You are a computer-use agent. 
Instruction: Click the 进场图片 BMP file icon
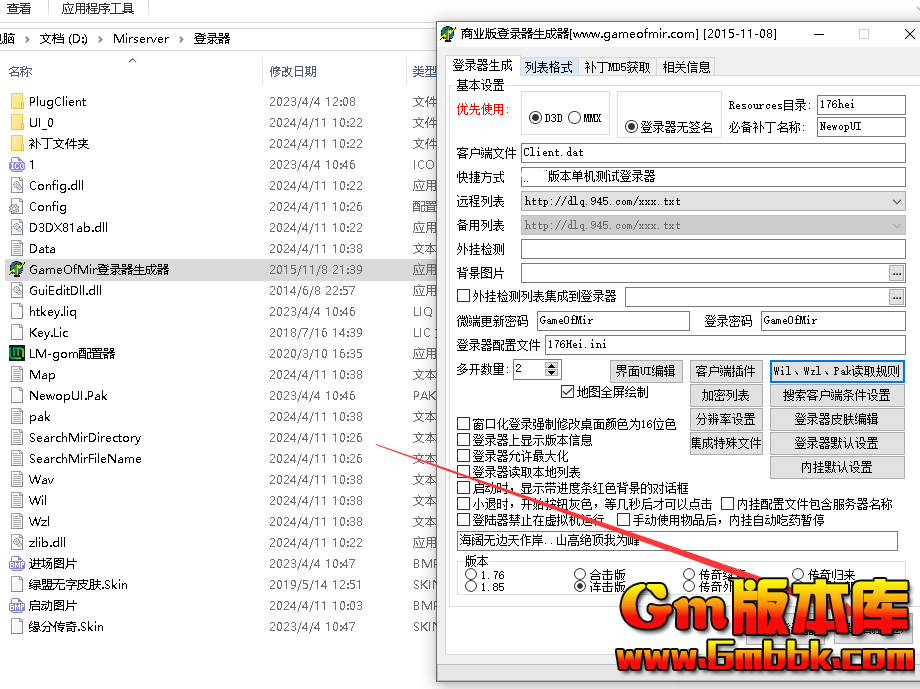click(x=16, y=563)
